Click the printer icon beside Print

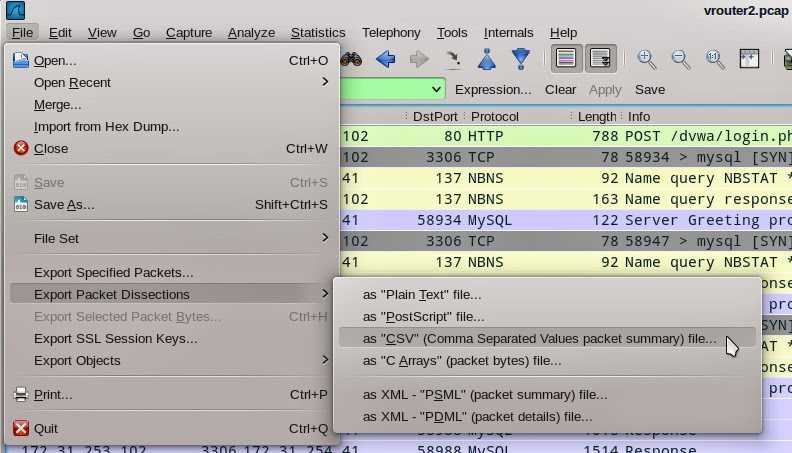coord(21,394)
